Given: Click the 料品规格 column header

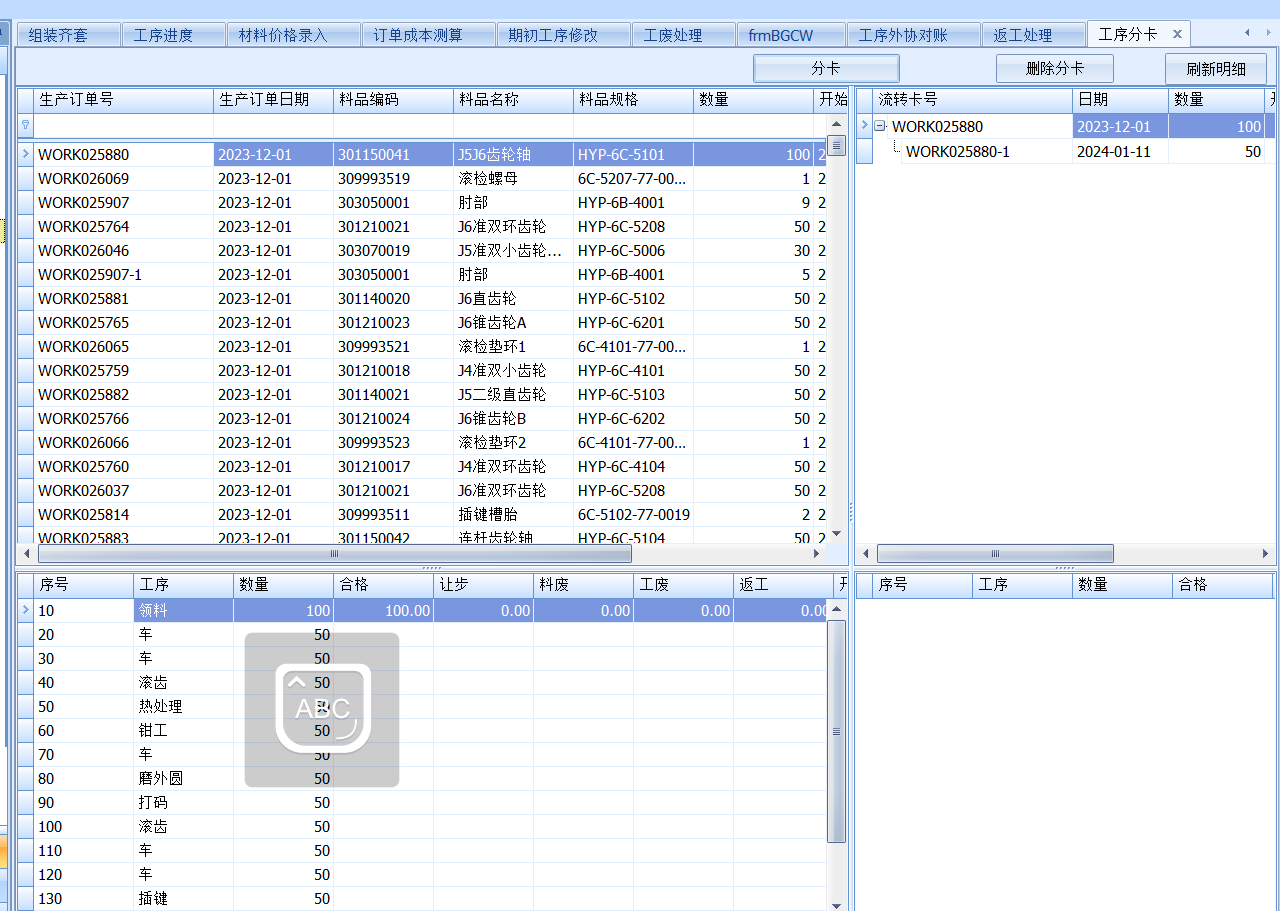Looking at the screenshot, I should click(x=633, y=100).
